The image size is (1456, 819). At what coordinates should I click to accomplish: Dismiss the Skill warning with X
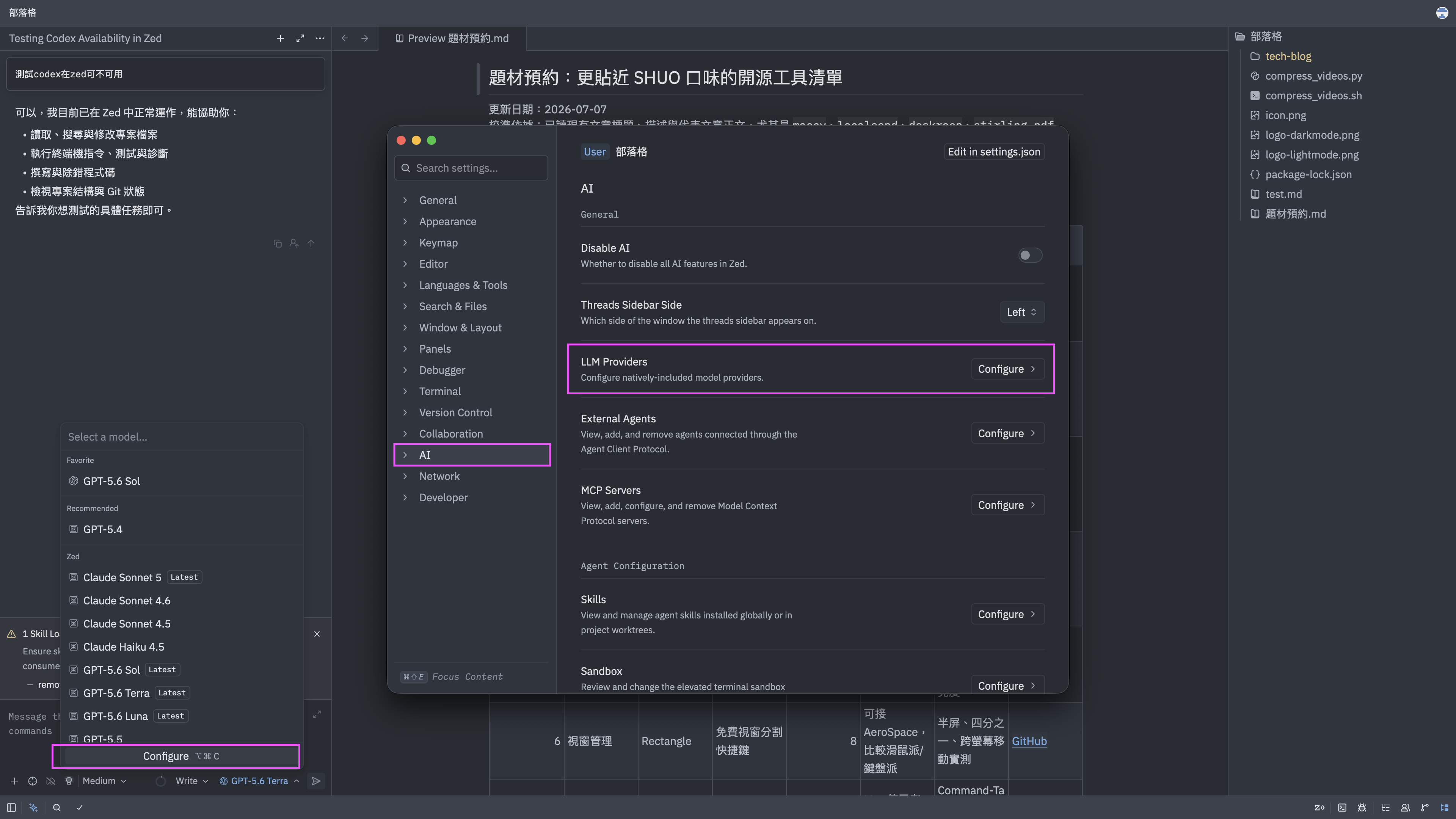pos(317,634)
